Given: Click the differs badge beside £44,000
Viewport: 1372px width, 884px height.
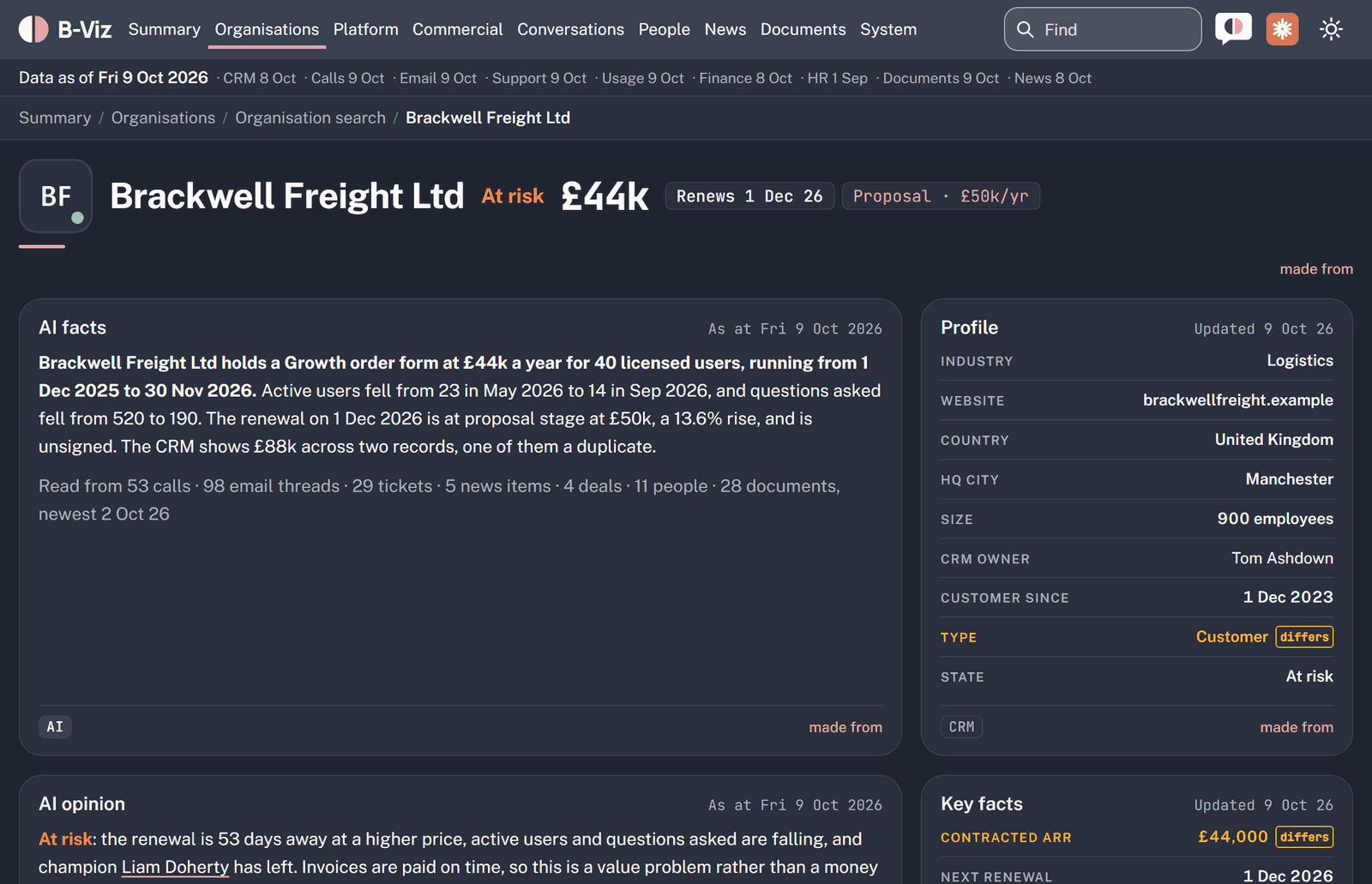Looking at the screenshot, I should point(1304,837).
